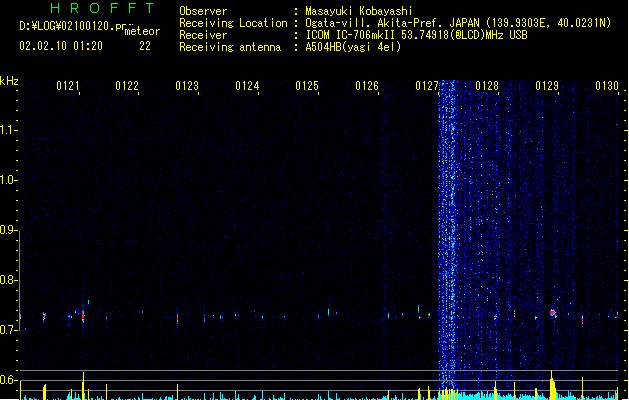Select the file path D:¥LOG¥02100120.pr
Image resolution: width=629 pixels, height=400 pixels.
coord(73,26)
